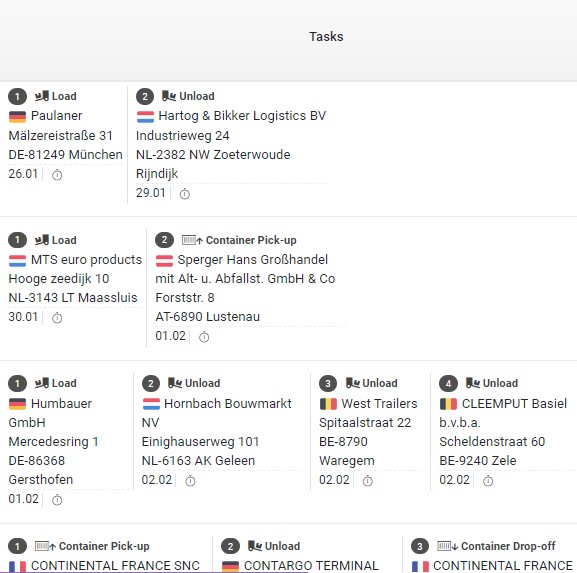Click the Load icon for Humbauer
The image size is (577, 573).
pos(42,383)
